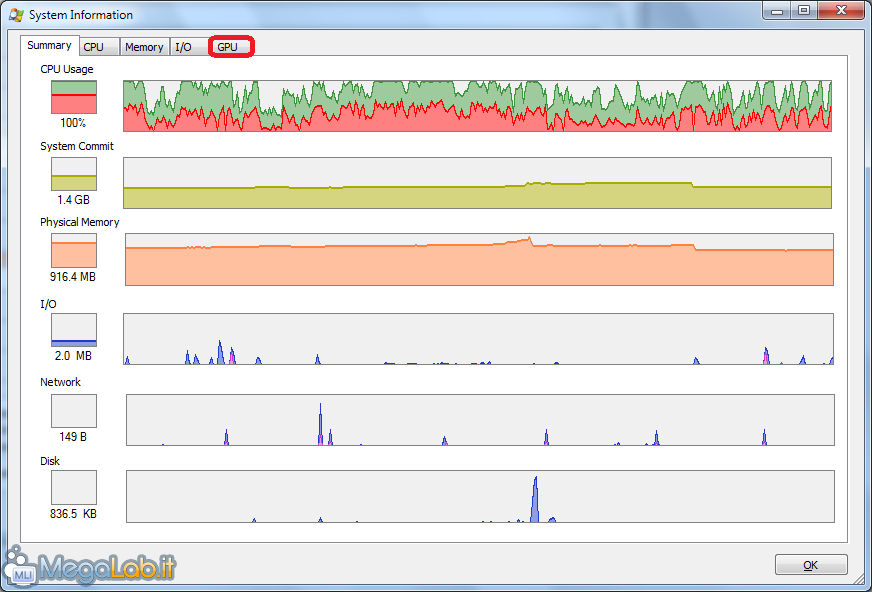
Task: Click the I/O history graph
Action: [x=478, y=339]
